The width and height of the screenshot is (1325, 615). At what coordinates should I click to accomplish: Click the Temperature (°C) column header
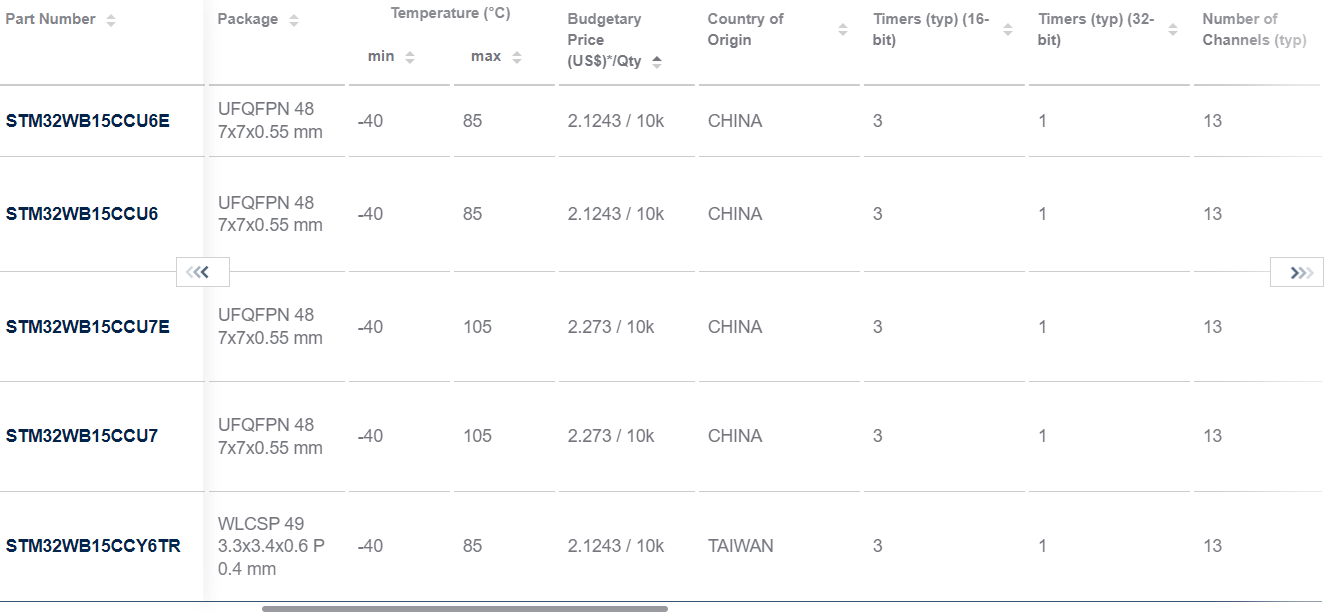[450, 13]
